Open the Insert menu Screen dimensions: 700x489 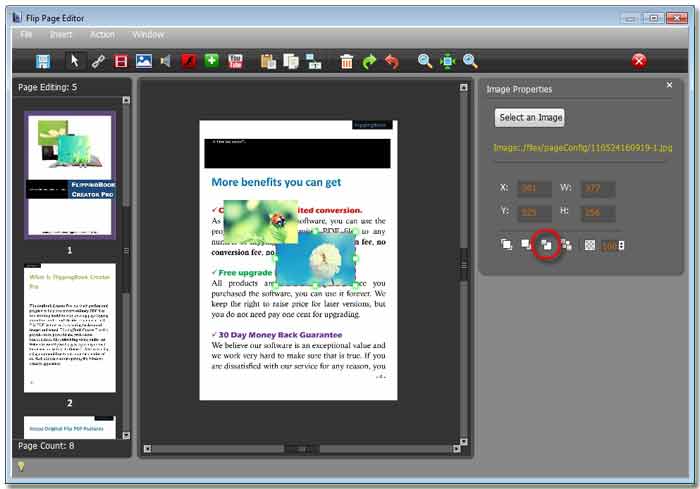tap(61, 35)
